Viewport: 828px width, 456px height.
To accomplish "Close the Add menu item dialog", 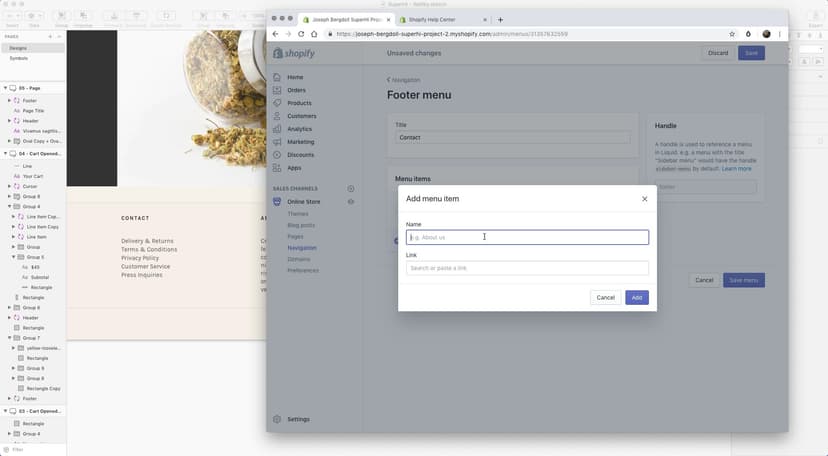I will coord(644,199).
